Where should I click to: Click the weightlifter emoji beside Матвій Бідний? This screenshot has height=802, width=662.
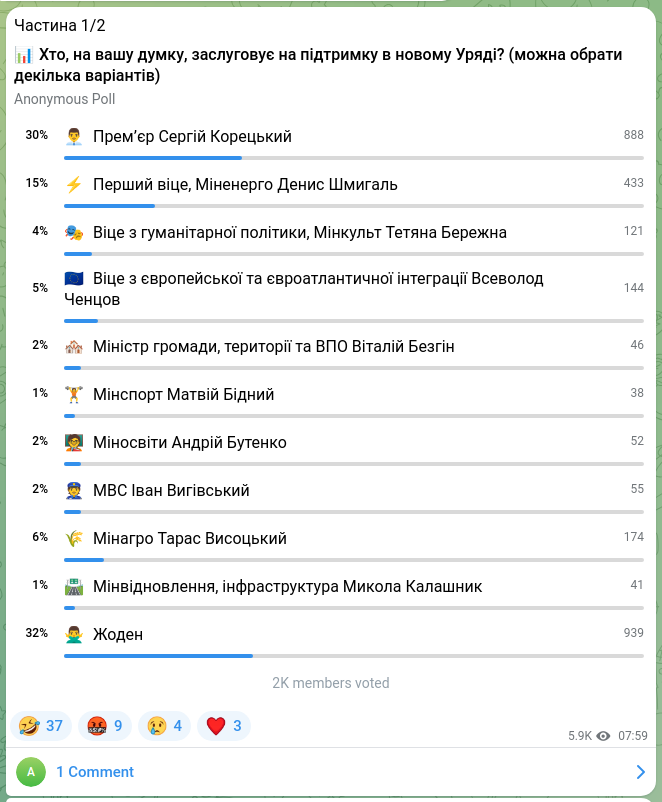coord(74,395)
